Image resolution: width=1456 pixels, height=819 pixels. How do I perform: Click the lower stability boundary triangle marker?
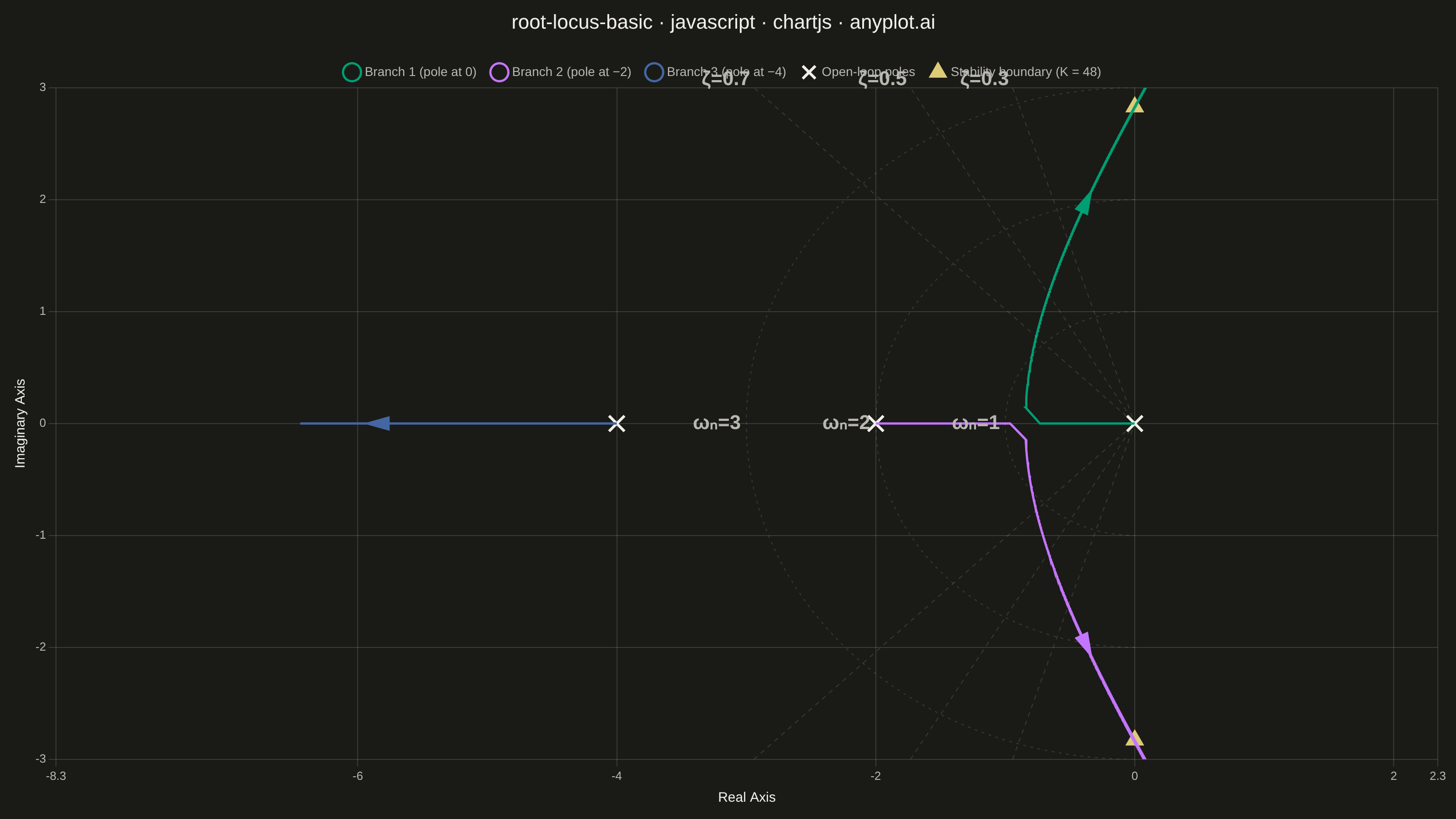click(x=1134, y=738)
